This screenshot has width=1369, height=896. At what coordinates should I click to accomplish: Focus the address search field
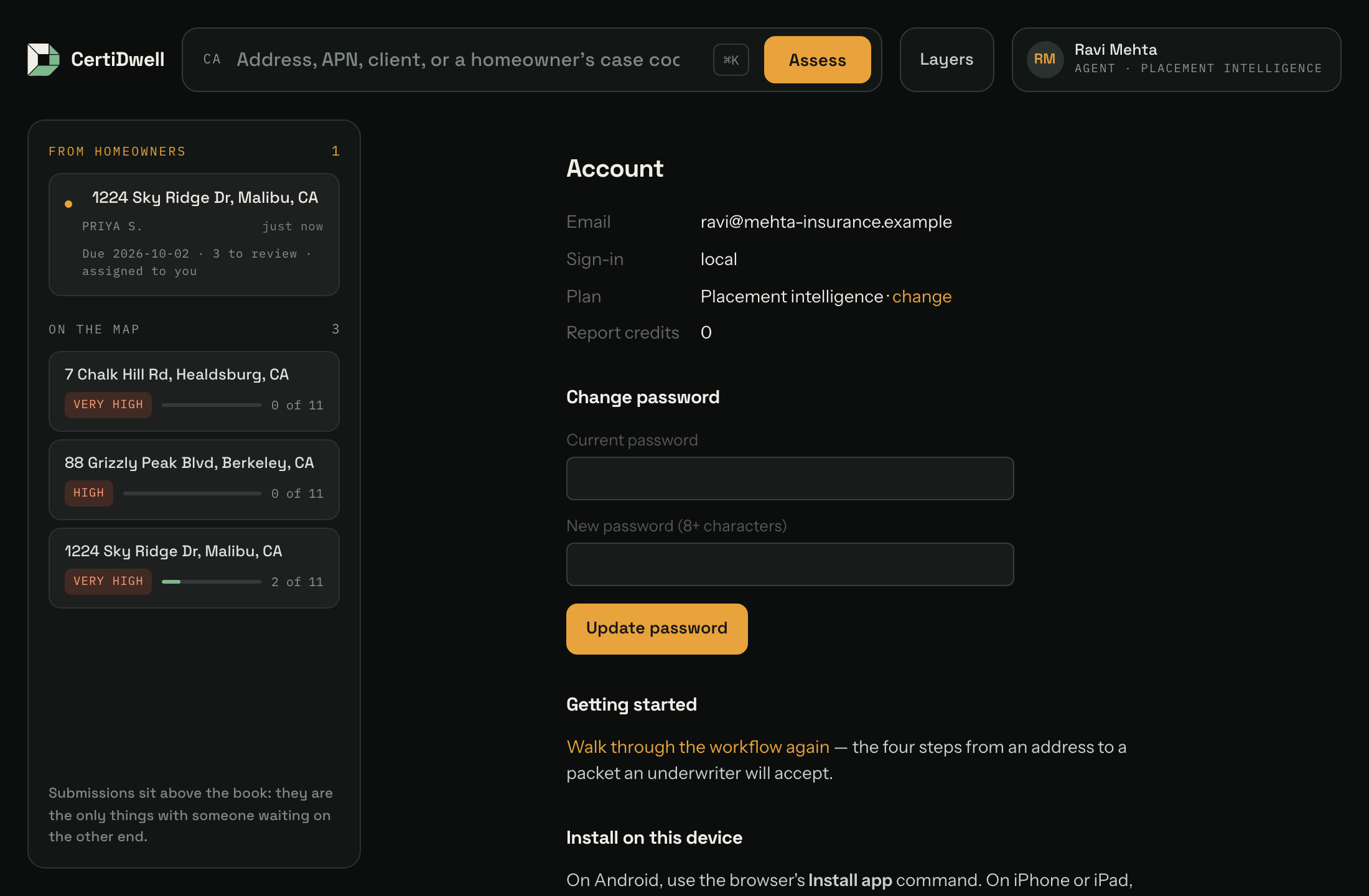[x=458, y=60]
